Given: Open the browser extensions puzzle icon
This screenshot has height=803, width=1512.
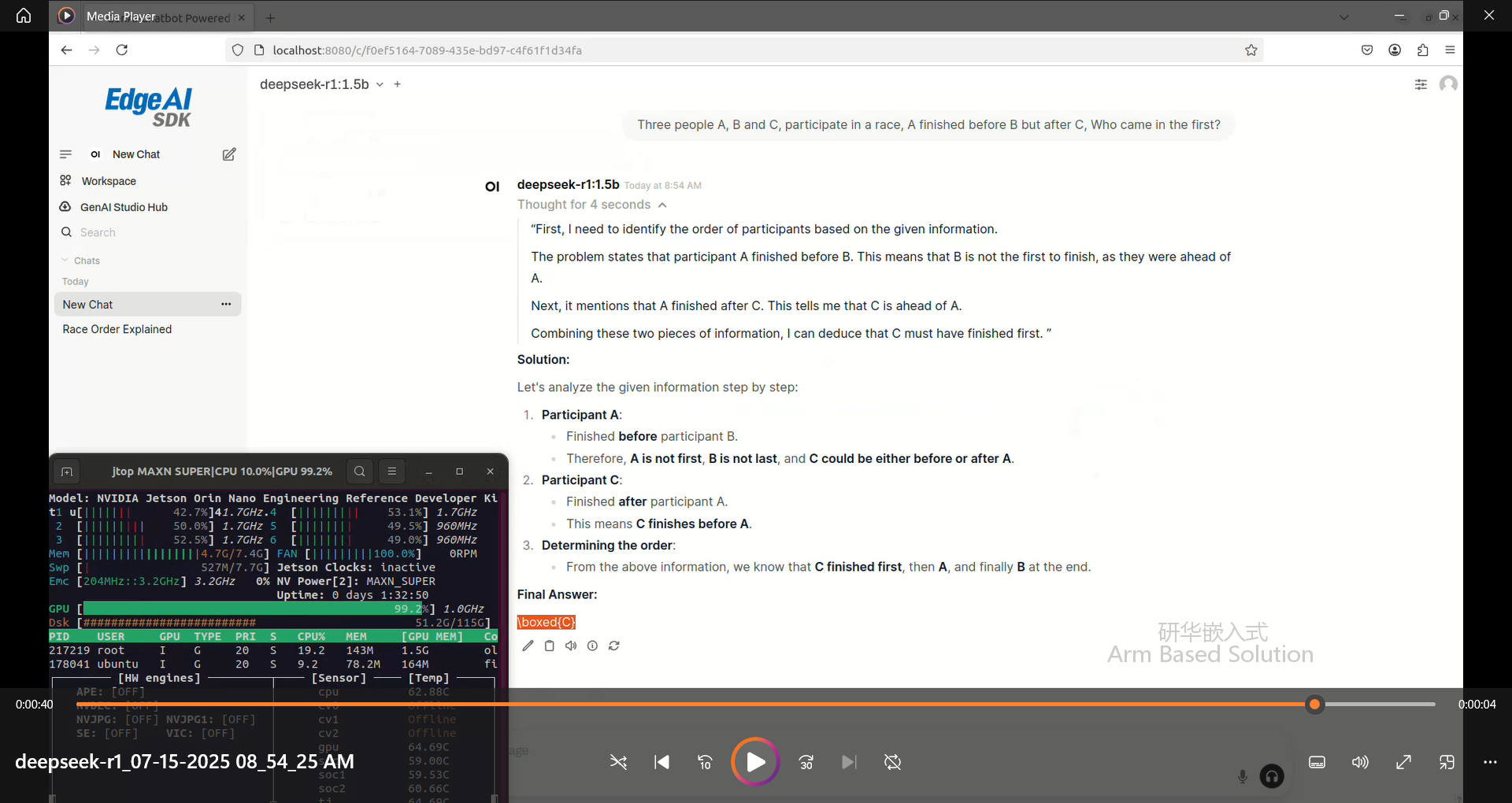Looking at the screenshot, I should point(1422,50).
